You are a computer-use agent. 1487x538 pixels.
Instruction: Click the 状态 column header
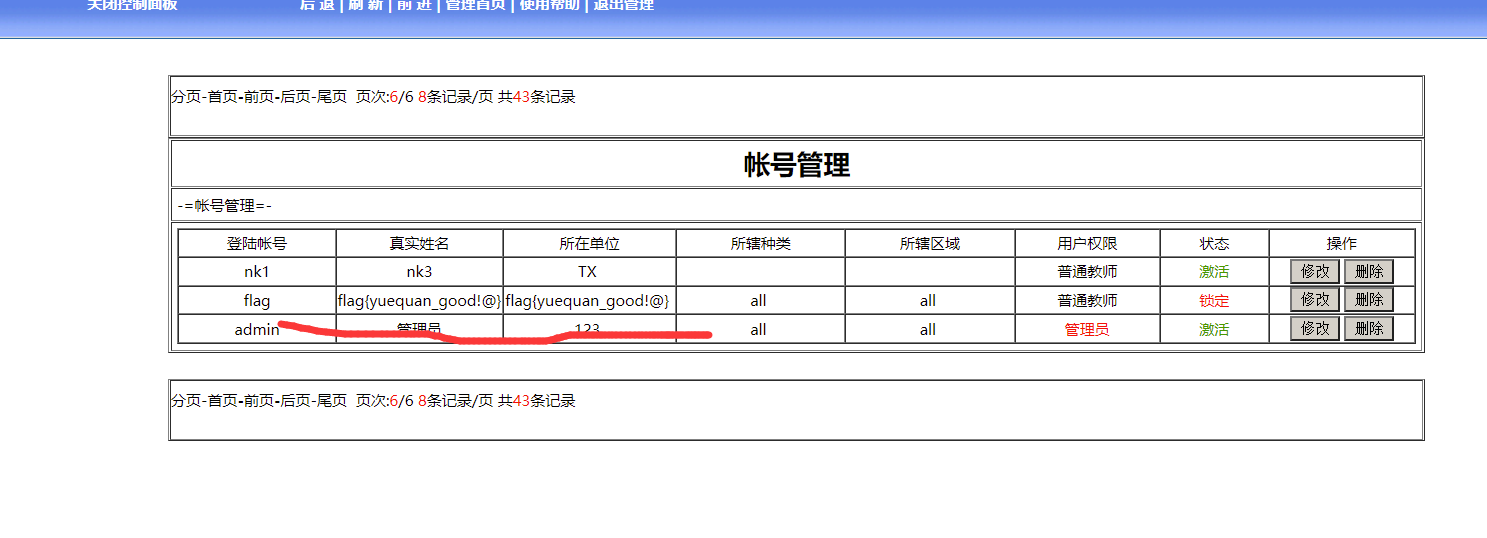pyautogui.click(x=1215, y=244)
